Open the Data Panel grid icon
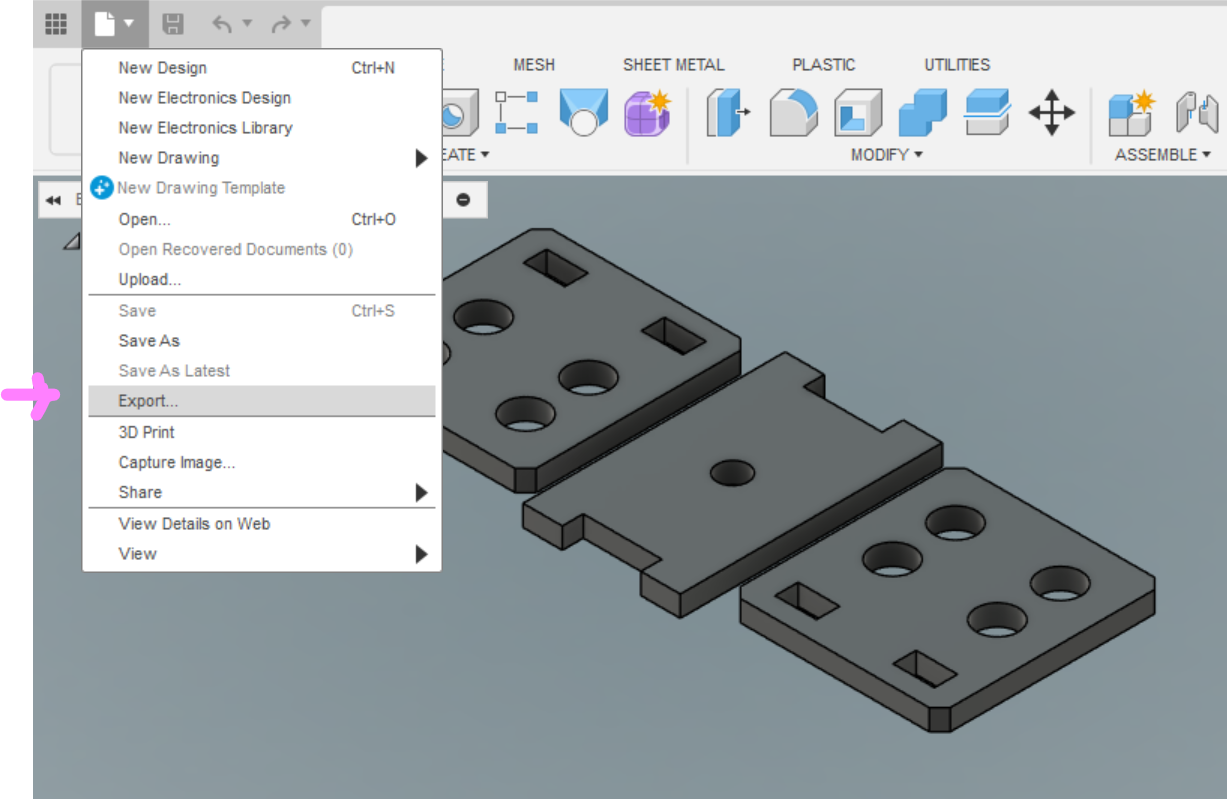The height and width of the screenshot is (799, 1227). 56,23
